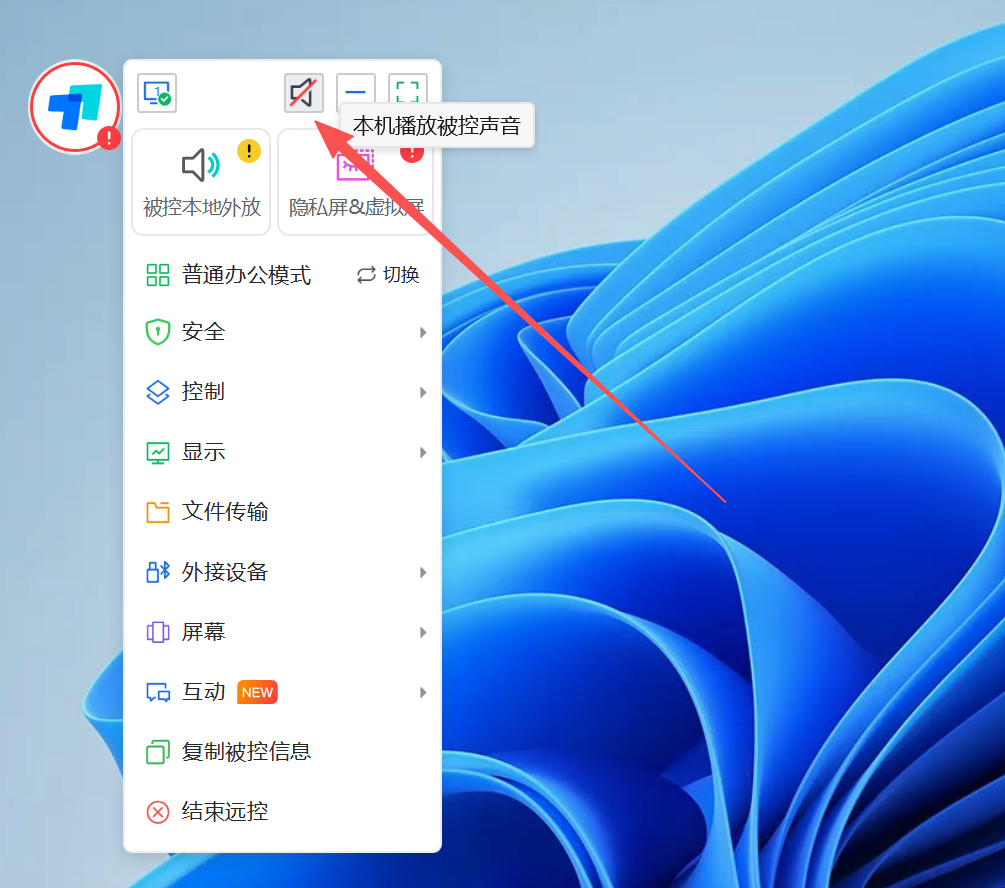Toggle the 隐私屏&虚拟屏 card
The width and height of the screenshot is (1005, 888).
coord(356,182)
